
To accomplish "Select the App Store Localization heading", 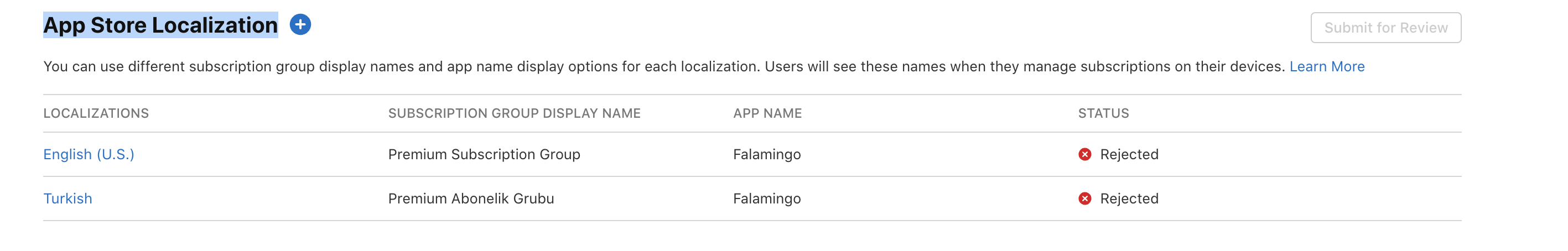I will click(160, 25).
